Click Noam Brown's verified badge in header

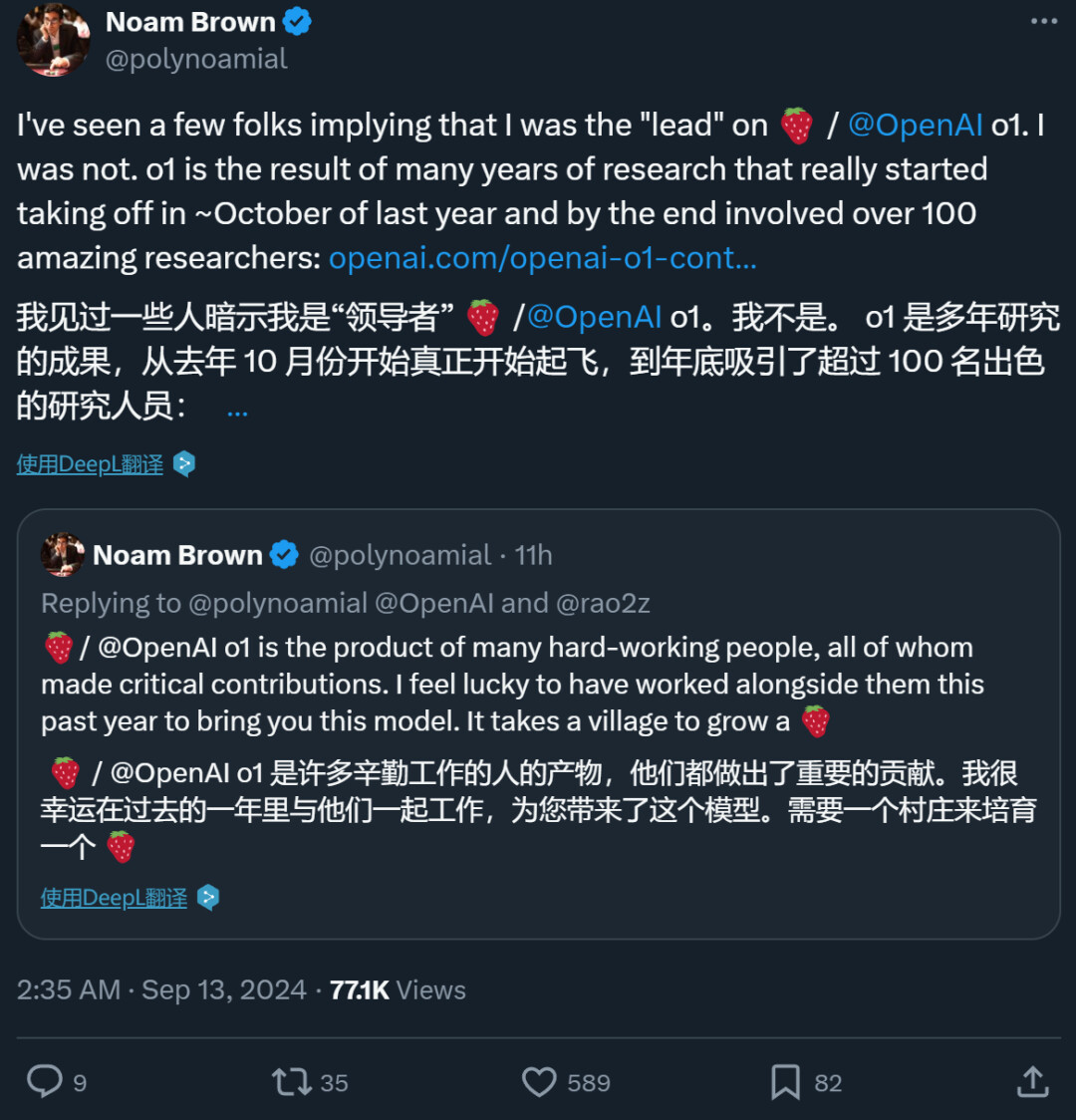(x=297, y=22)
